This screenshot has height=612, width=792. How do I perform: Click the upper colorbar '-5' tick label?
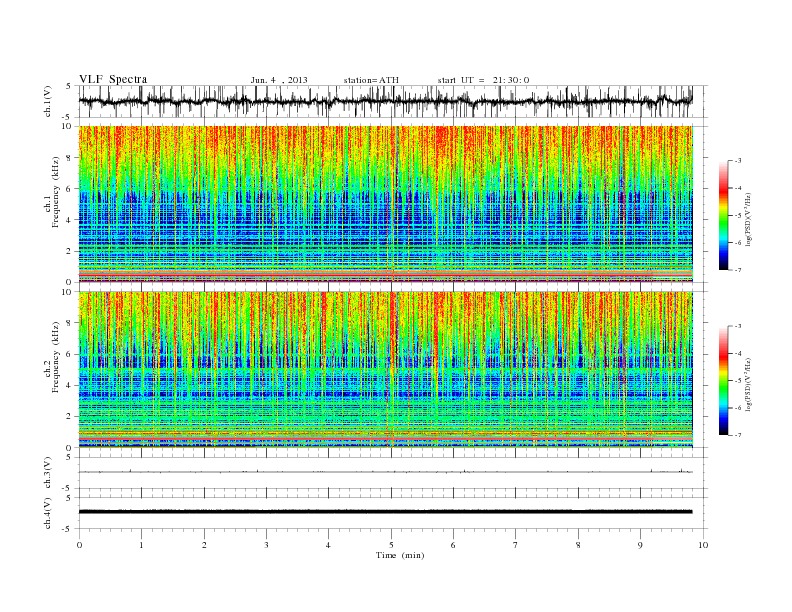pos(738,216)
